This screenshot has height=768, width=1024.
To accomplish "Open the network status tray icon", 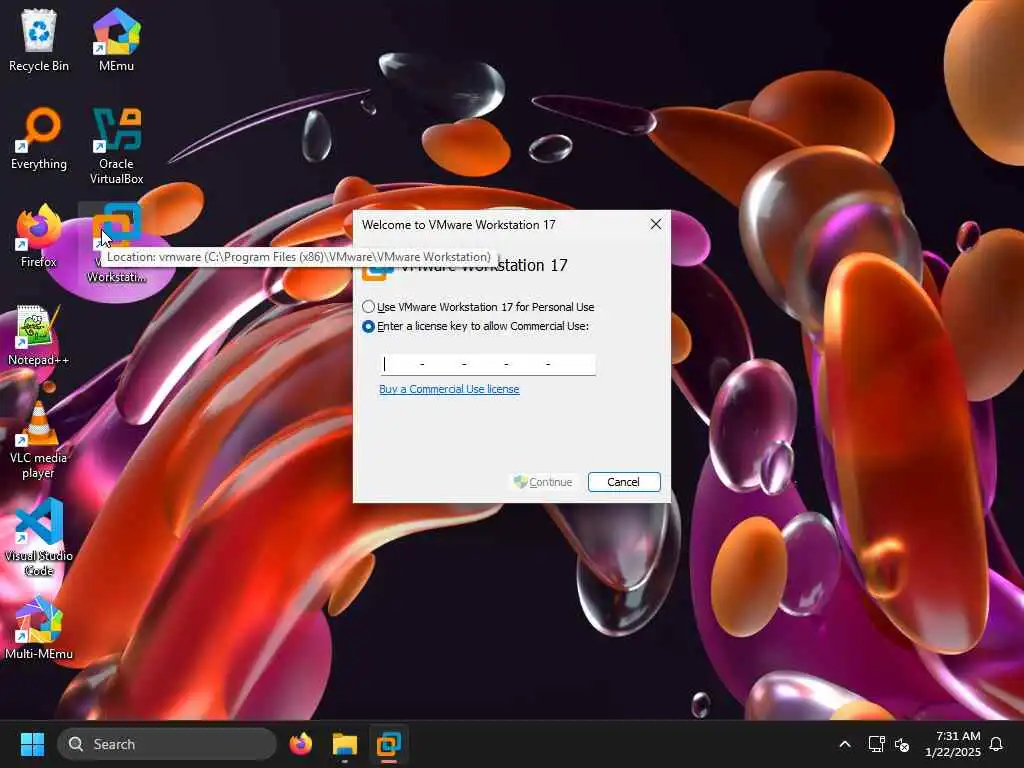I will coord(876,744).
